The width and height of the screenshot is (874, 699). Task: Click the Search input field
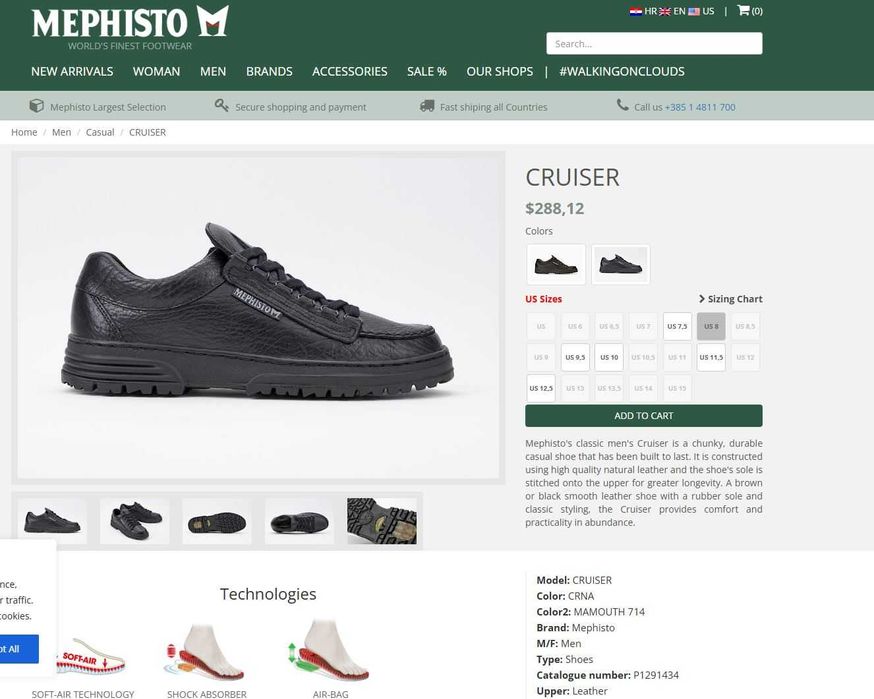pyautogui.click(x=654, y=43)
